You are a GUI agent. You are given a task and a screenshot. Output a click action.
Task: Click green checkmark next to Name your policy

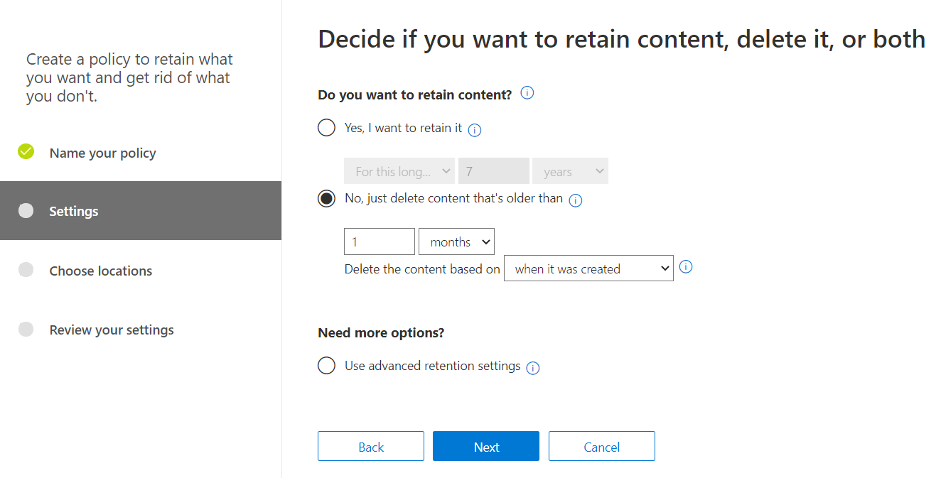tap(26, 152)
